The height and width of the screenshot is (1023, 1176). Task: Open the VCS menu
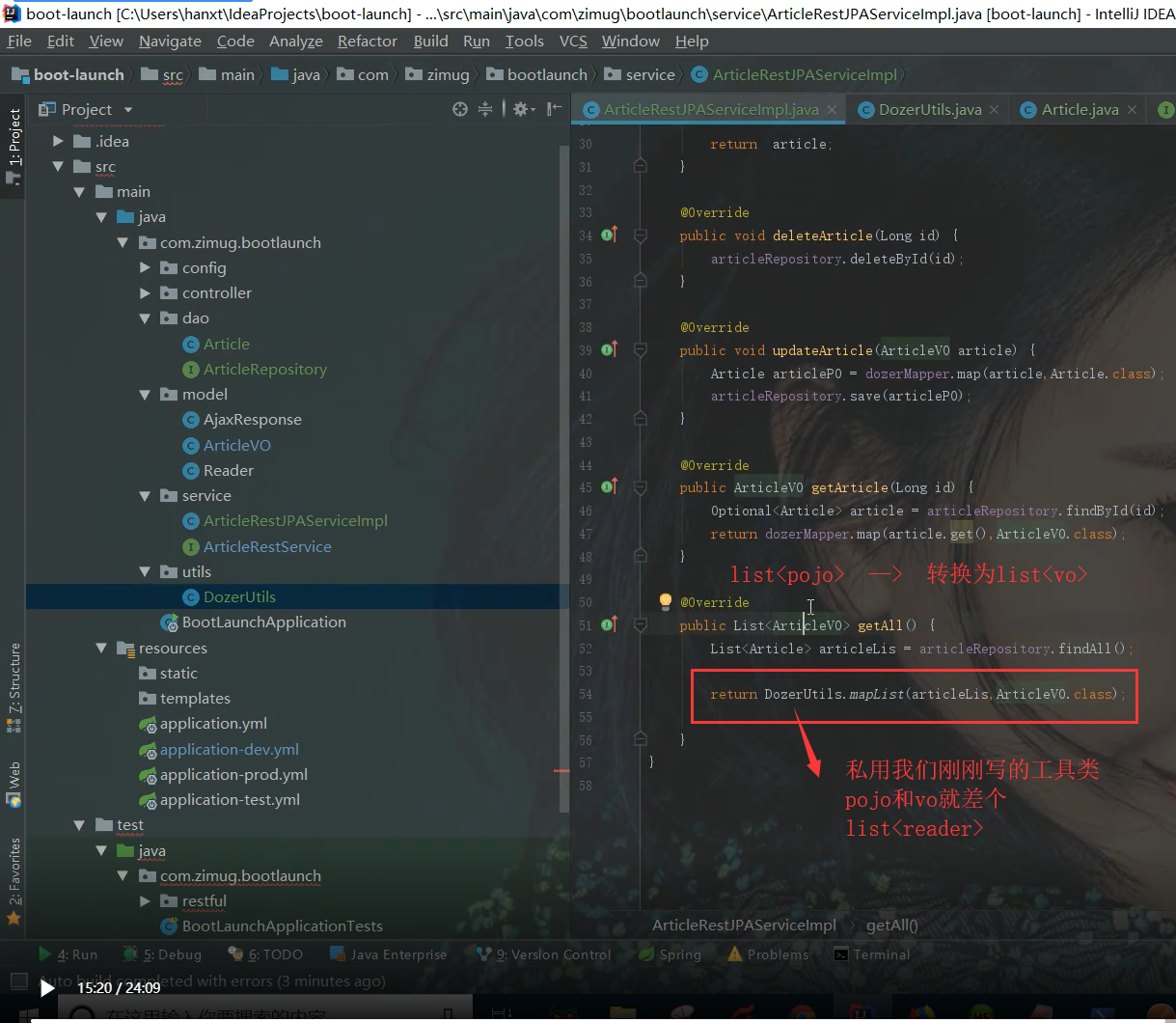573,41
